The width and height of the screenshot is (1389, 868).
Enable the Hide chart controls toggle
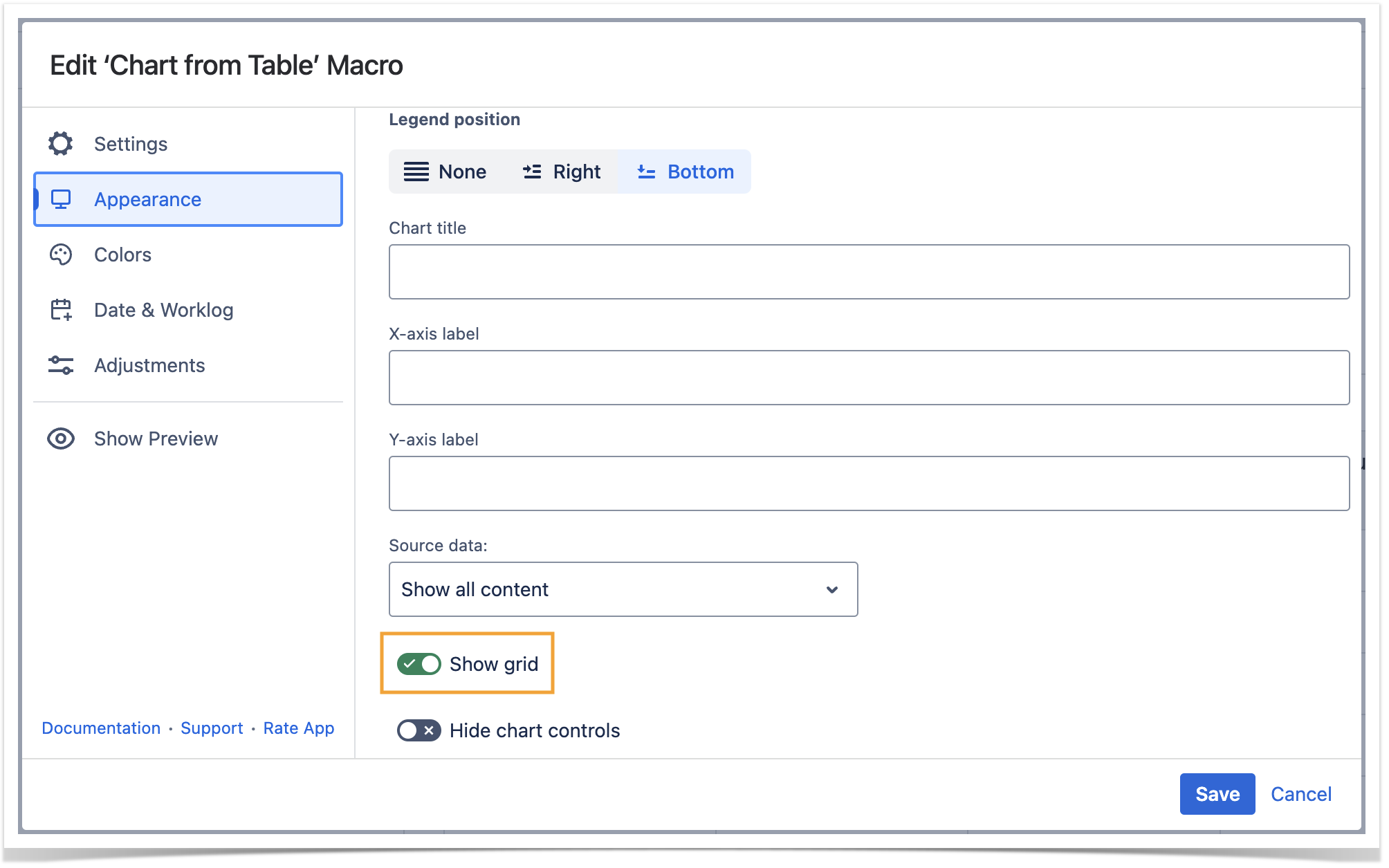tap(418, 730)
